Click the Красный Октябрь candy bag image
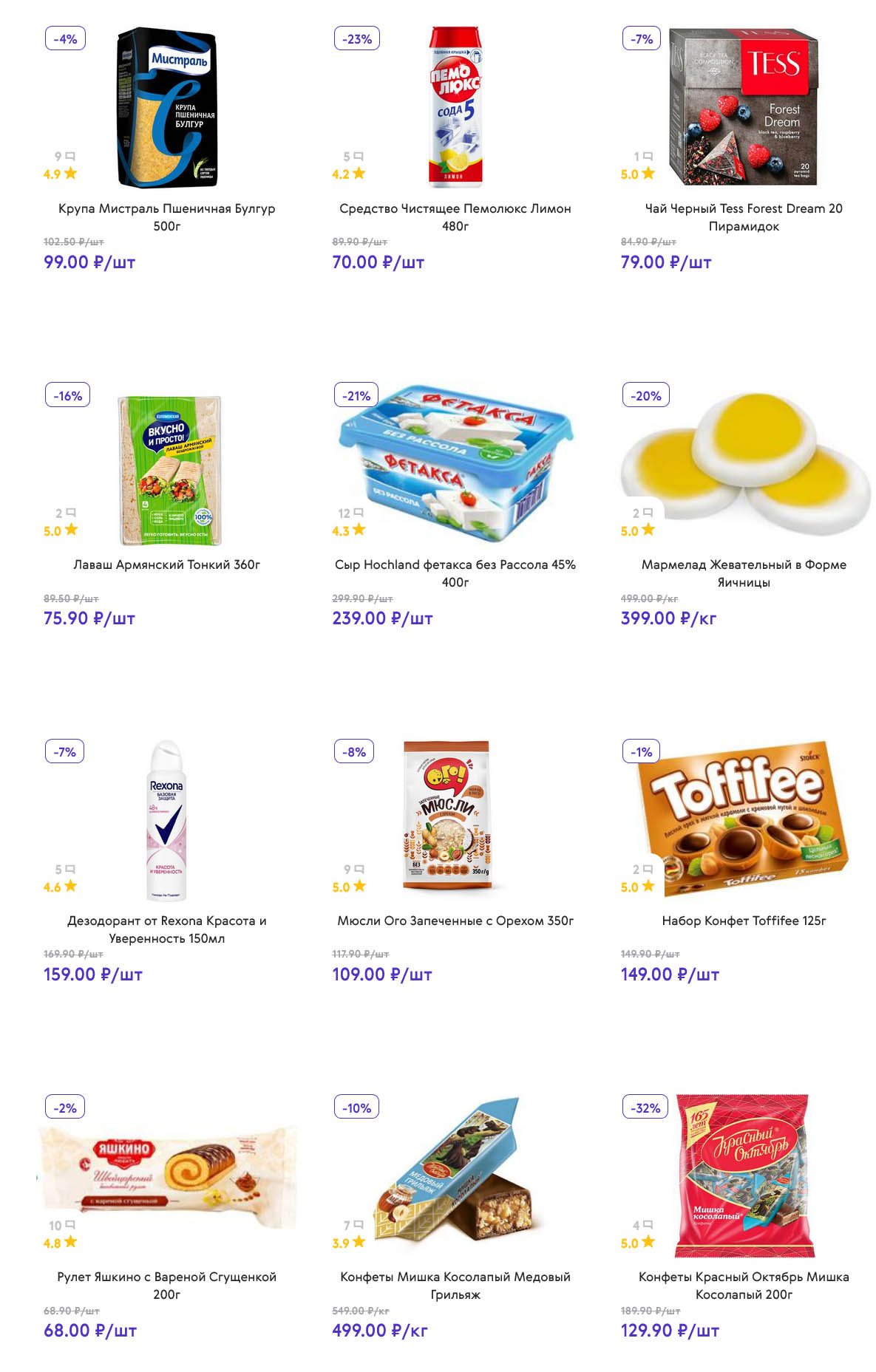The image size is (876, 1372). point(742,1175)
